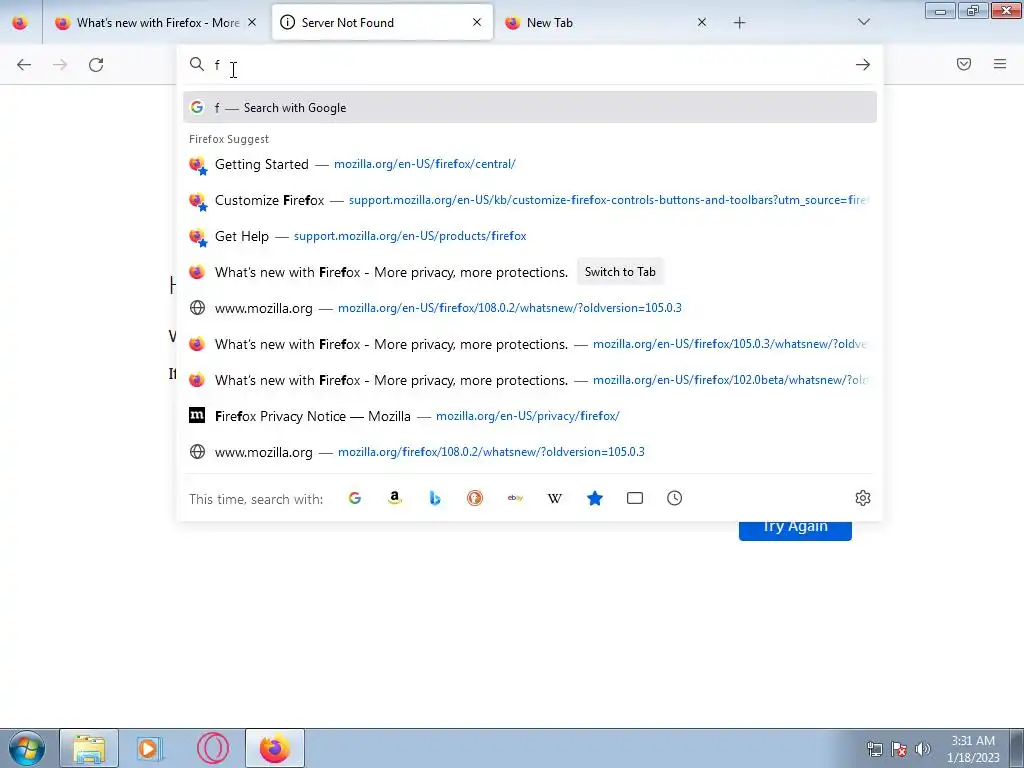Screen dimensions: 1024x768
Task: Open 'Firefox Privacy Notice — Mozilla' suggestion
Action: tap(530, 416)
